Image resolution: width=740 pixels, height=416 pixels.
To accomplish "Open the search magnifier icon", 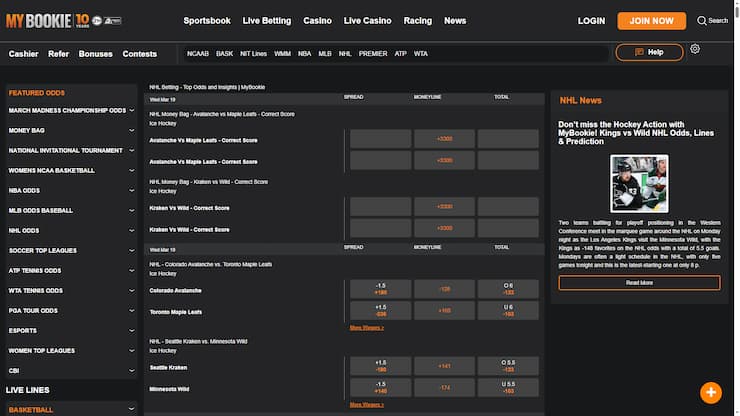I will (701, 21).
